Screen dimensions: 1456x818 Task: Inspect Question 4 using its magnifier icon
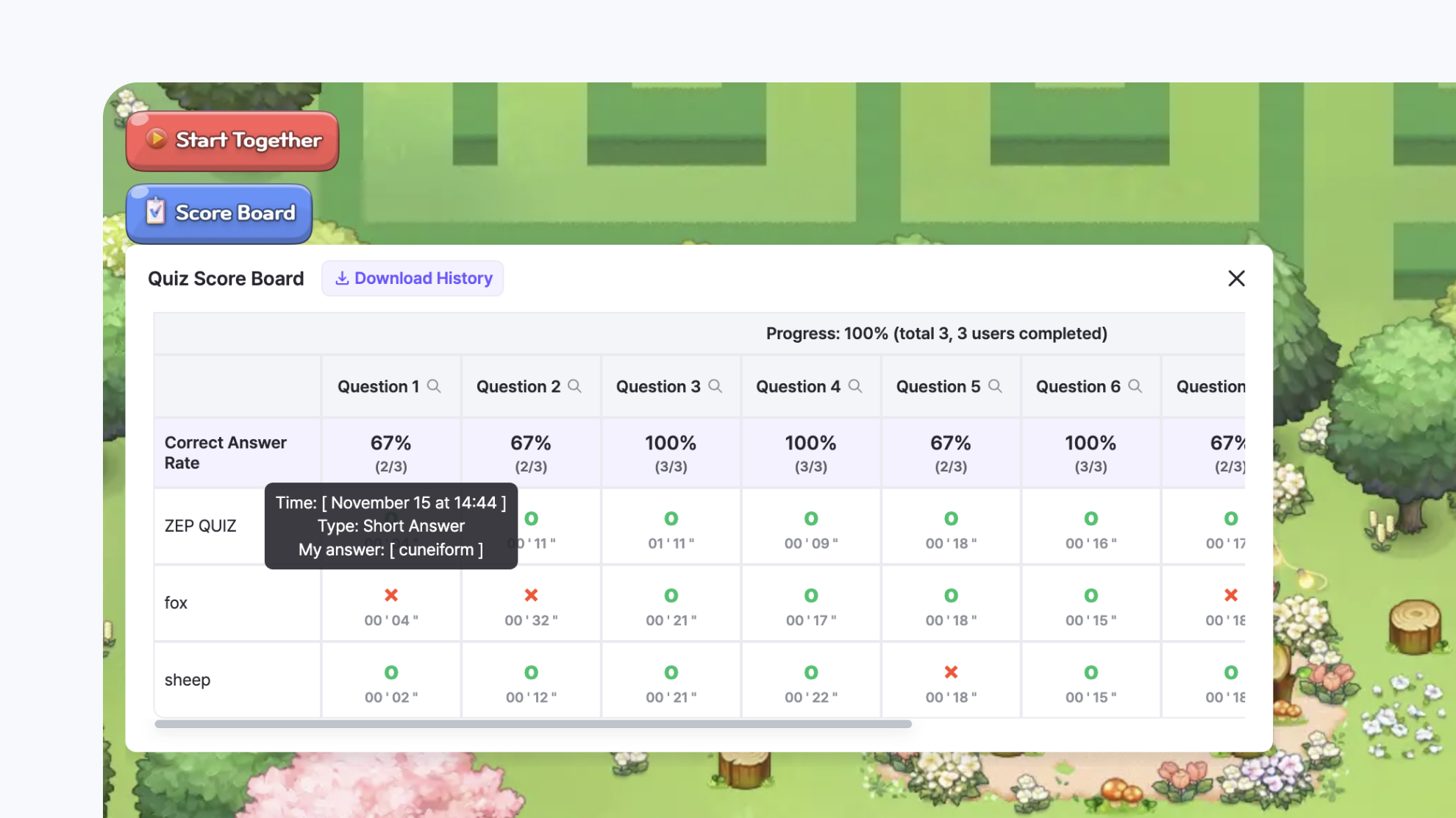[x=854, y=386]
